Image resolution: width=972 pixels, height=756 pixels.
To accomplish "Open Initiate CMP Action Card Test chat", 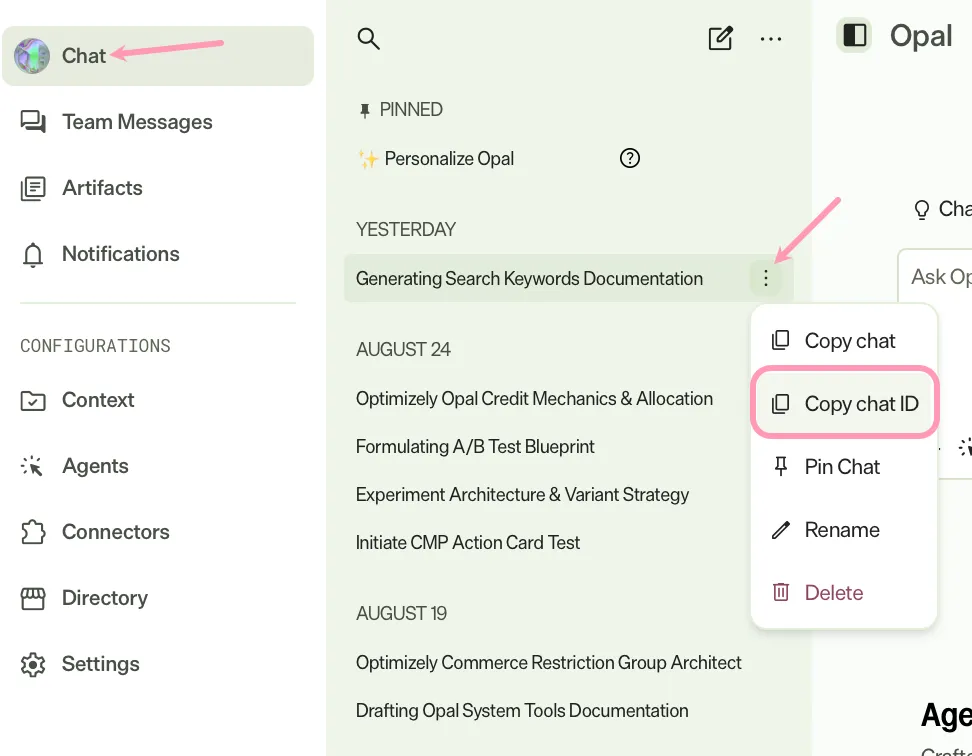I will pos(467,543).
